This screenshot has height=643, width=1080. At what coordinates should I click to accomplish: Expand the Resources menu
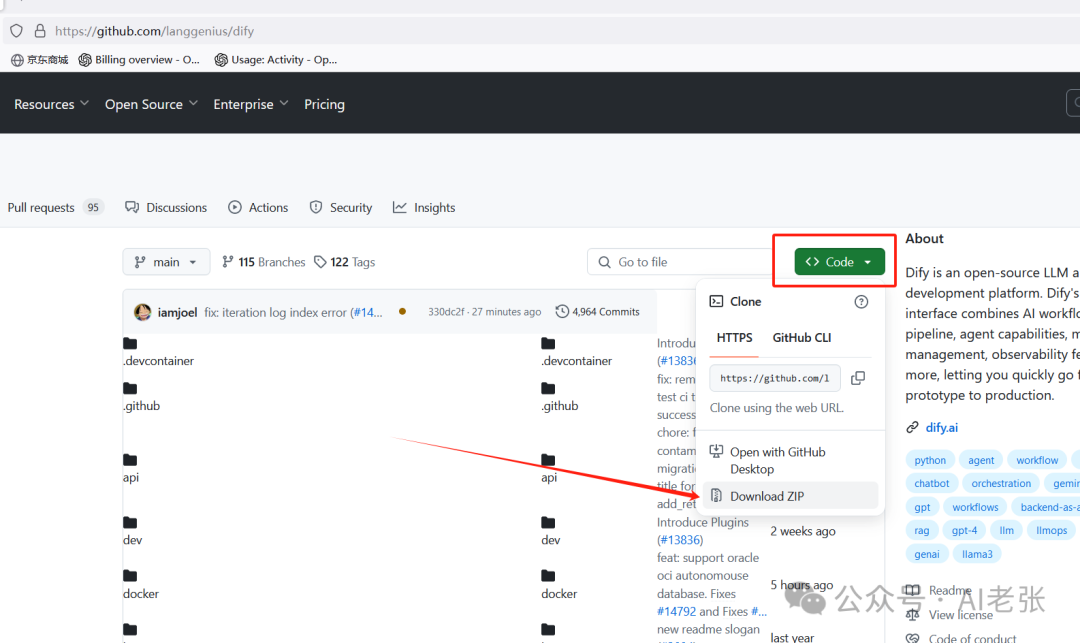point(52,104)
